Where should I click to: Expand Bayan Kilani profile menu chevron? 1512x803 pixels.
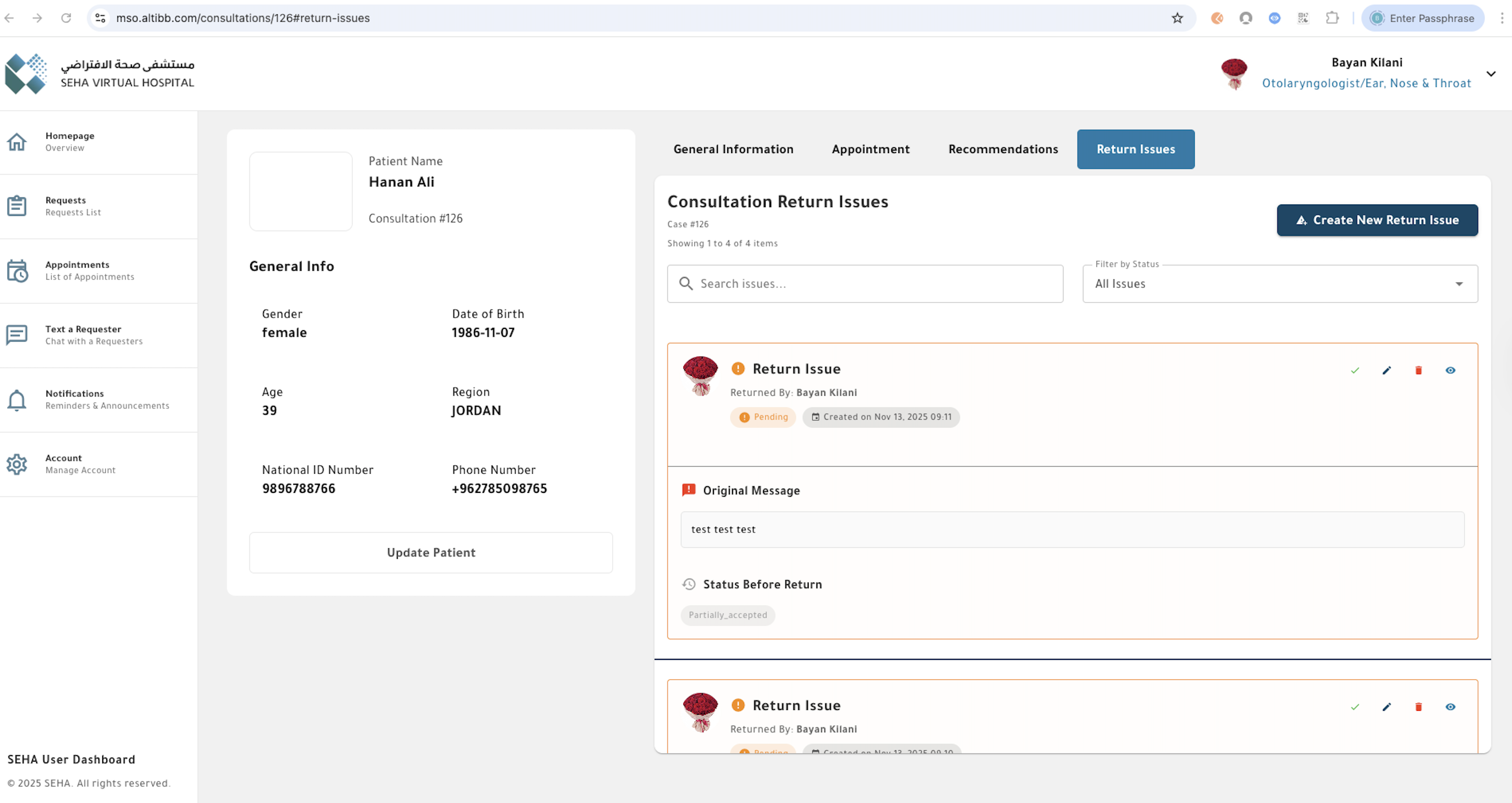[x=1491, y=74]
